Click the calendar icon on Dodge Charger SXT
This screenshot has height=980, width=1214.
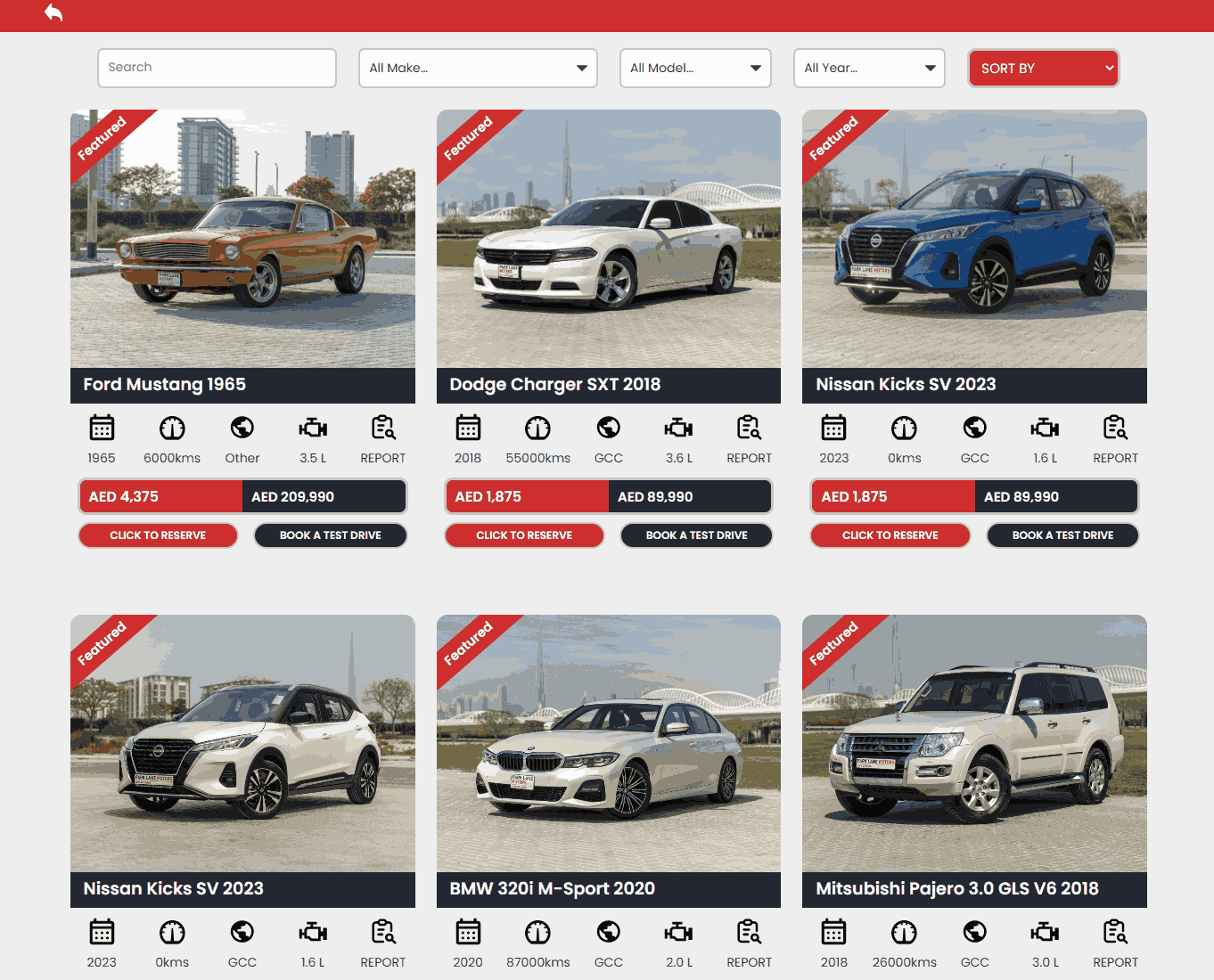point(468,428)
